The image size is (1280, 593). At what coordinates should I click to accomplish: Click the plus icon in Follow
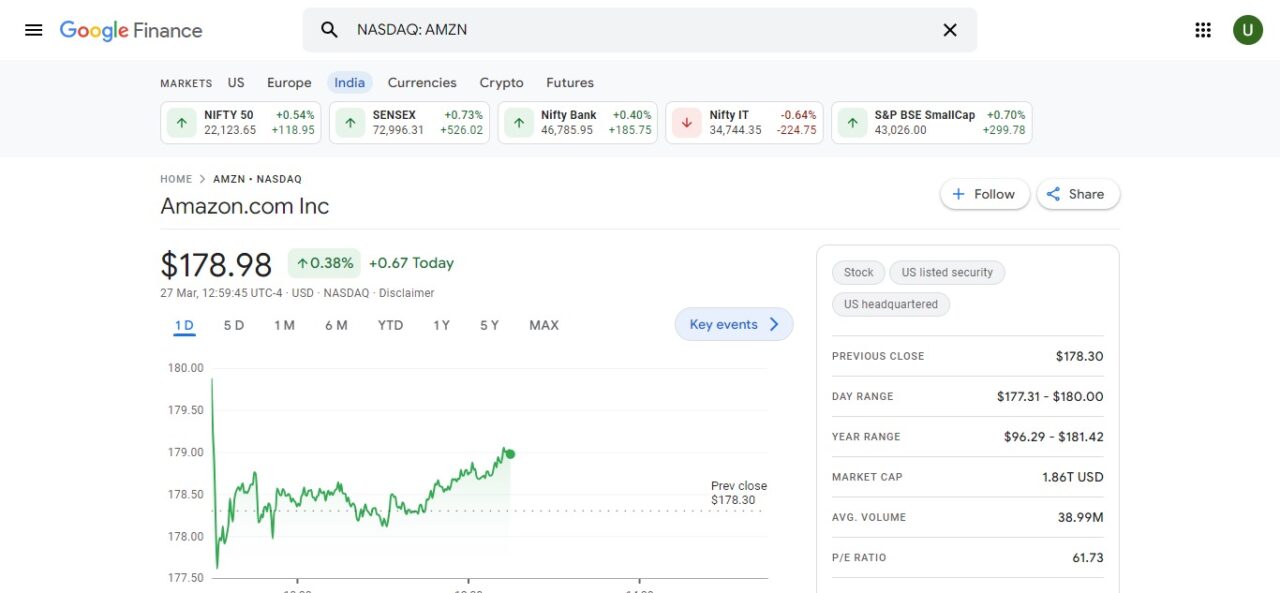(x=958, y=194)
